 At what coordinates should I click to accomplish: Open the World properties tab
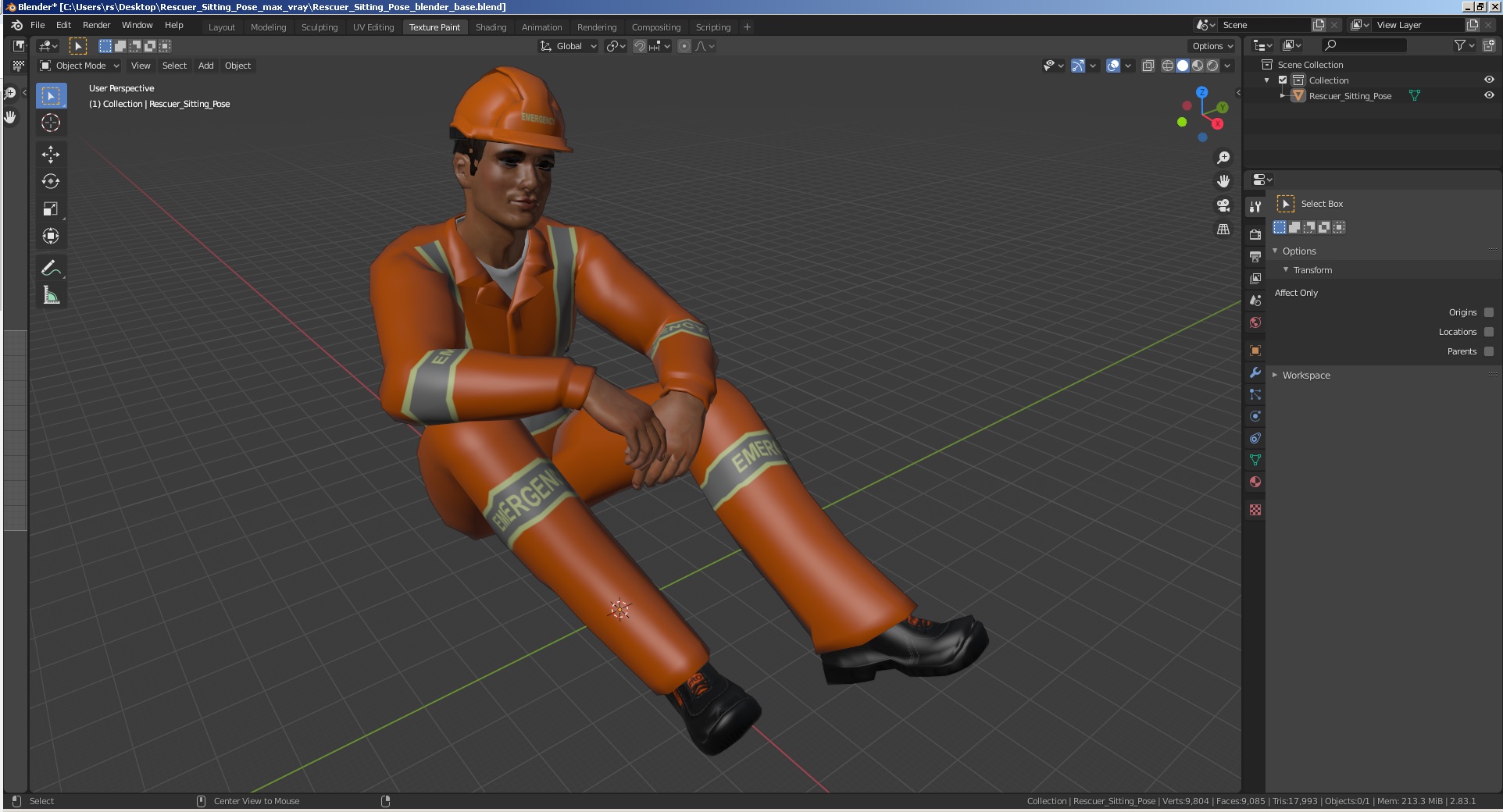1255,322
